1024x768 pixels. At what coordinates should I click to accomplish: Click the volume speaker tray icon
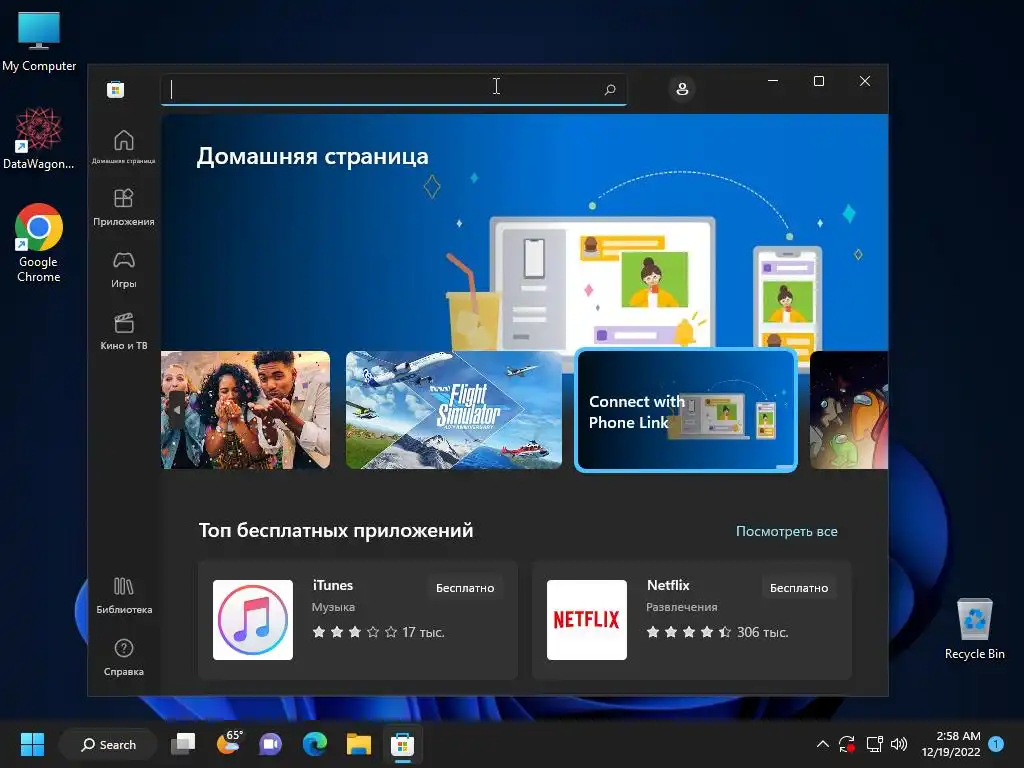899,744
